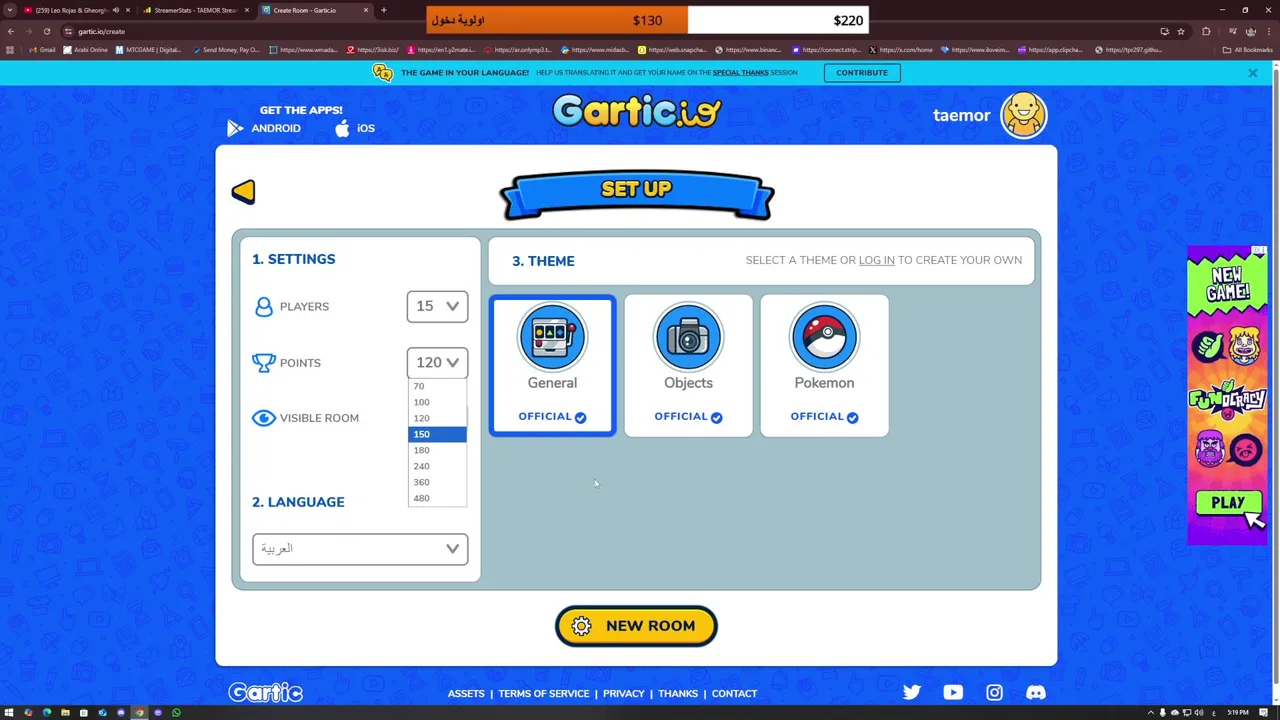The image size is (1280, 720).
Task: Open ASSETS footer link
Action: [x=466, y=693]
